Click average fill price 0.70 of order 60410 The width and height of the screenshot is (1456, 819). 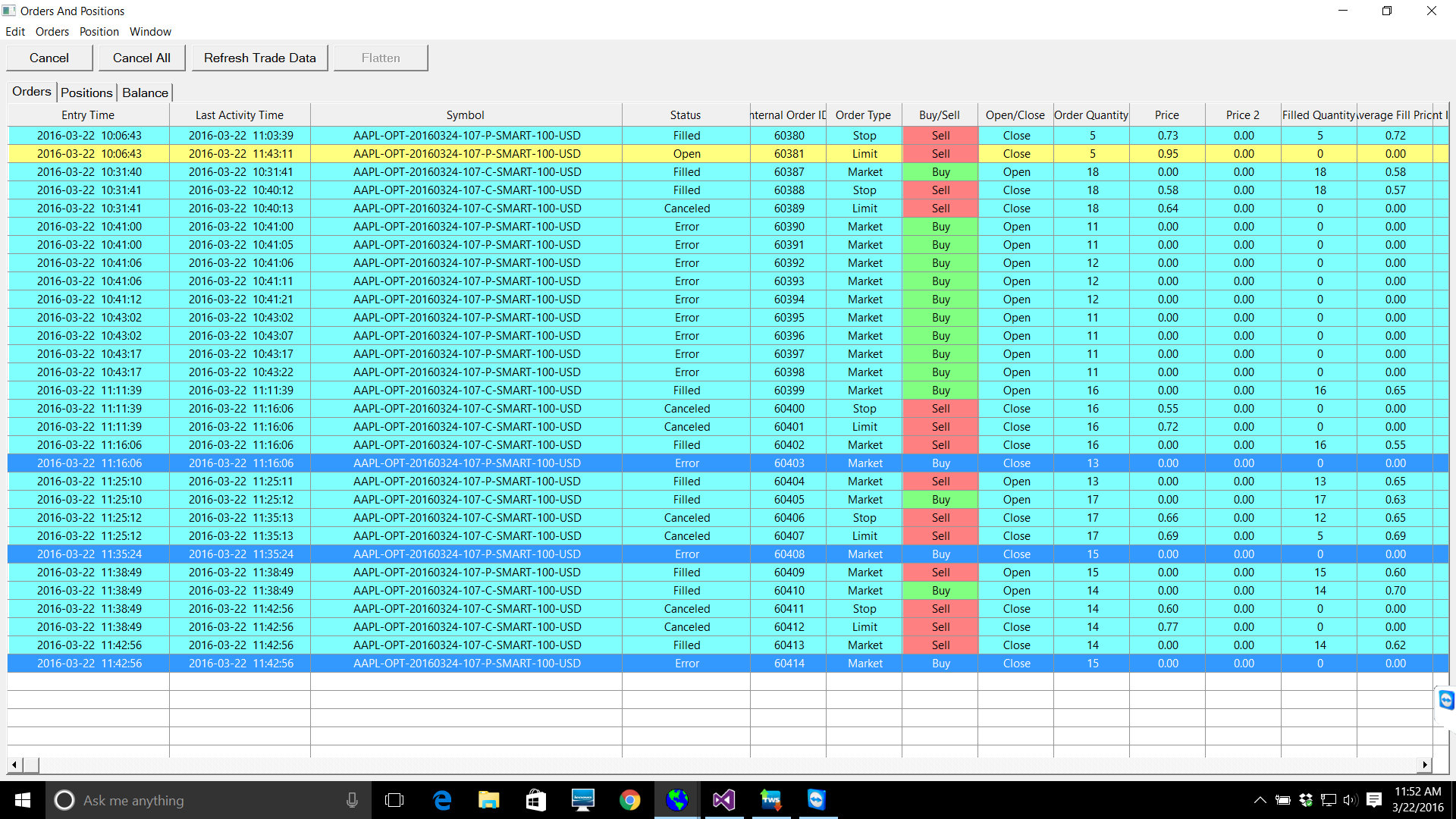coord(1395,591)
